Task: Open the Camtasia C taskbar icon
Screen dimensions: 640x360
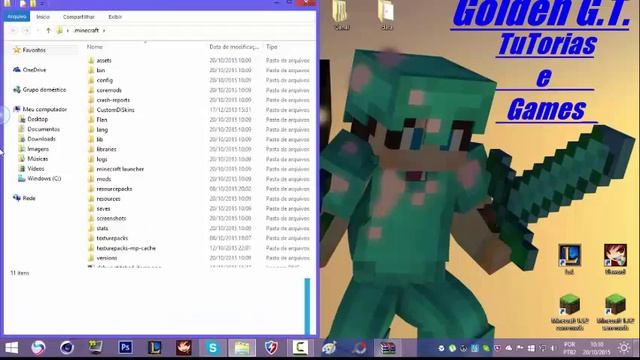Action: click(x=300, y=348)
